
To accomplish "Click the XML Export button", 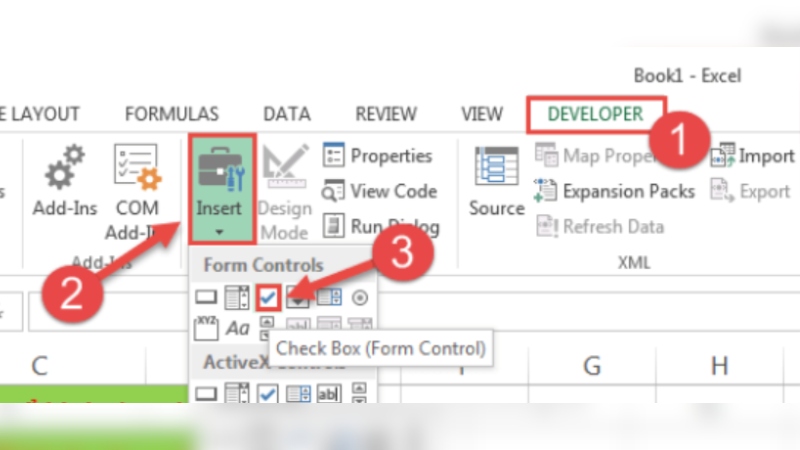I will pyautogui.click(x=751, y=191).
